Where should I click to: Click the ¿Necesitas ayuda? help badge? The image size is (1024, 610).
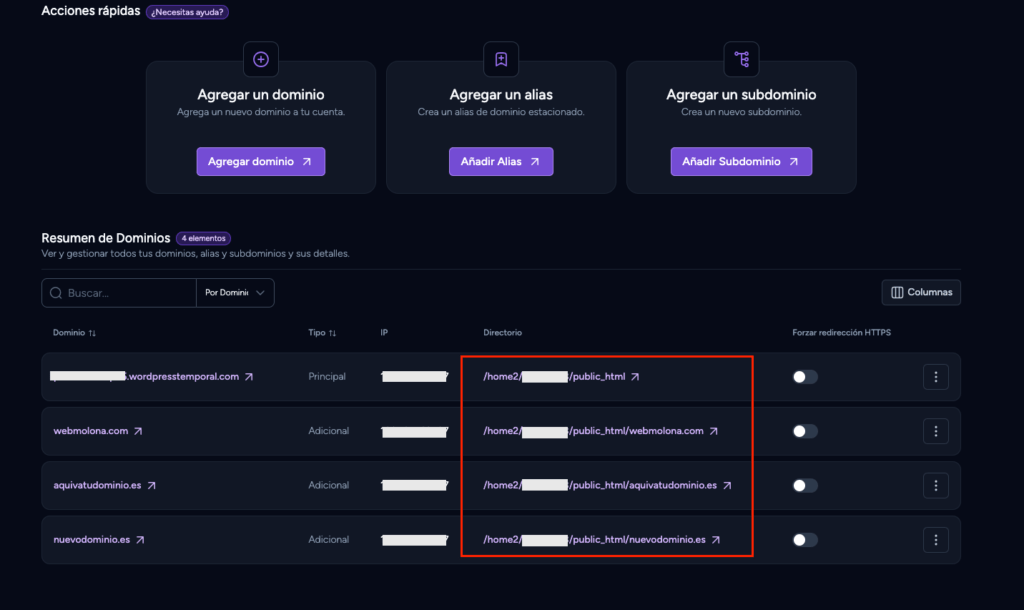click(x=187, y=12)
